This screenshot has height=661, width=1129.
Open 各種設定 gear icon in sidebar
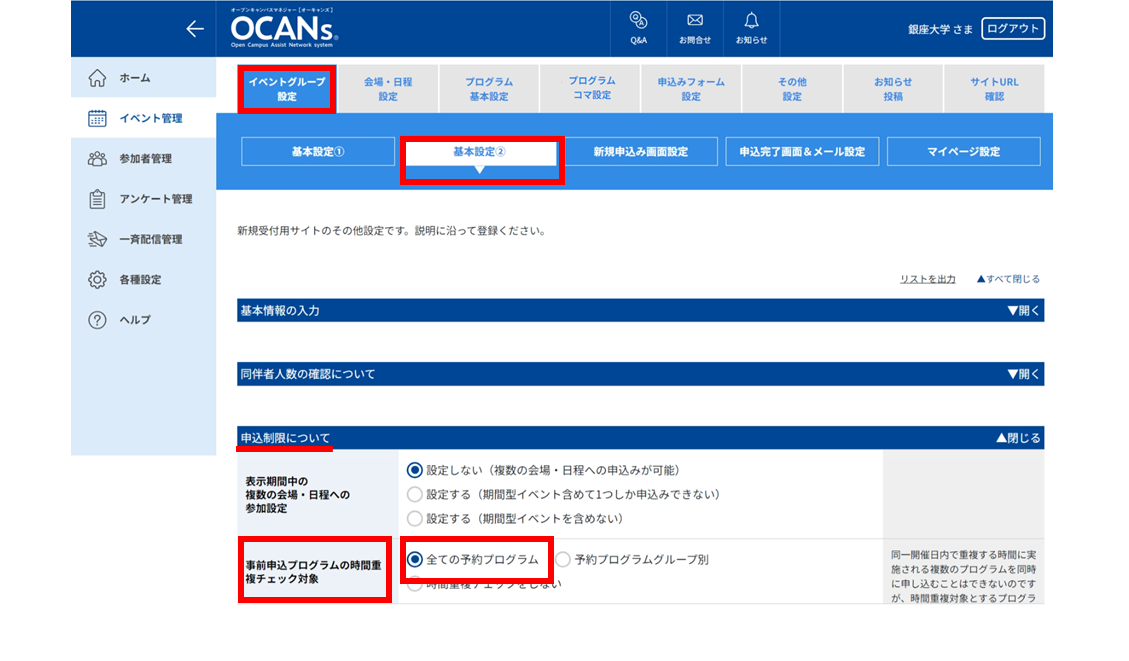97,279
